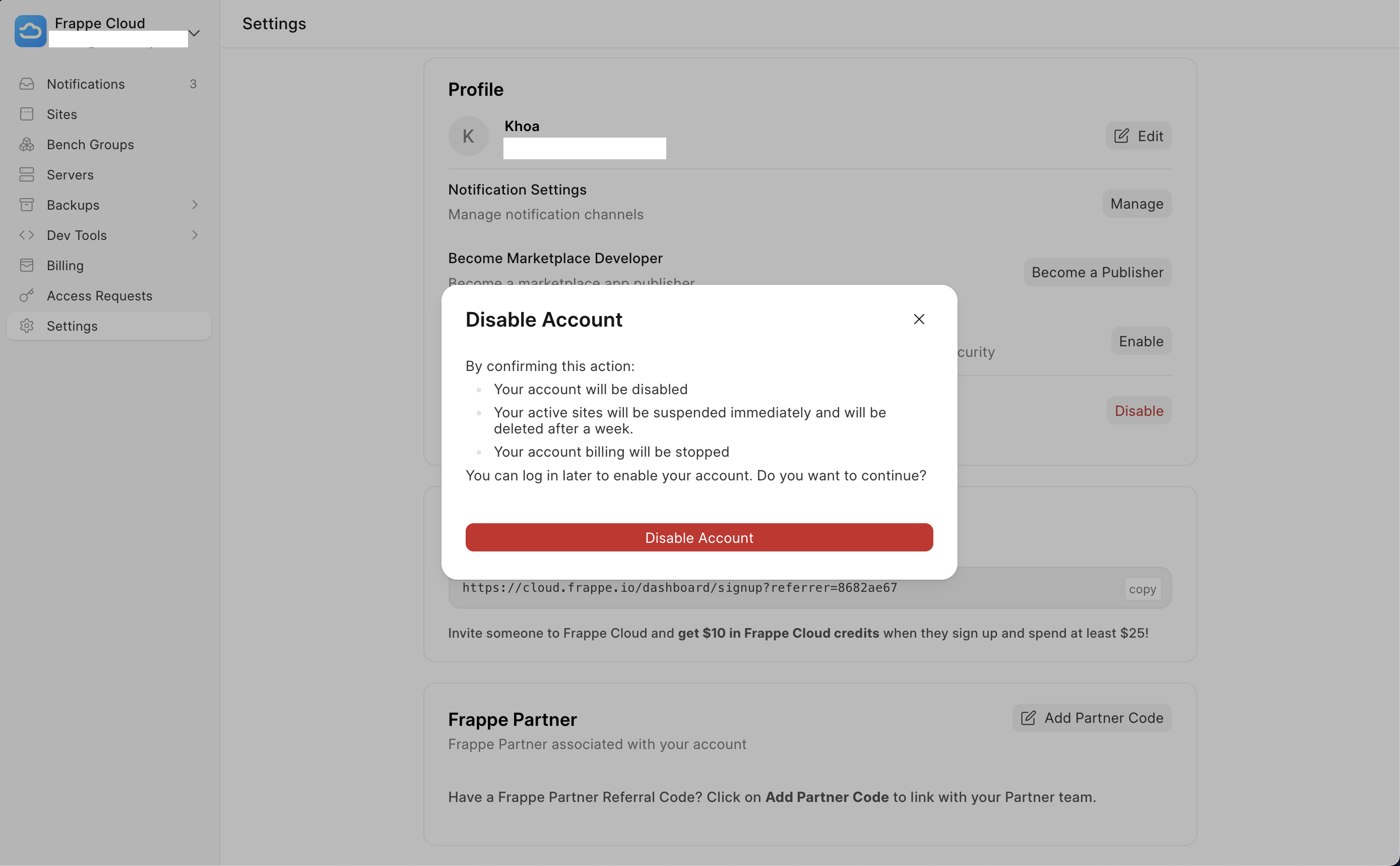Expand the Backups submenu chevron
Viewport: 1400px width, 866px height.
[x=195, y=205]
